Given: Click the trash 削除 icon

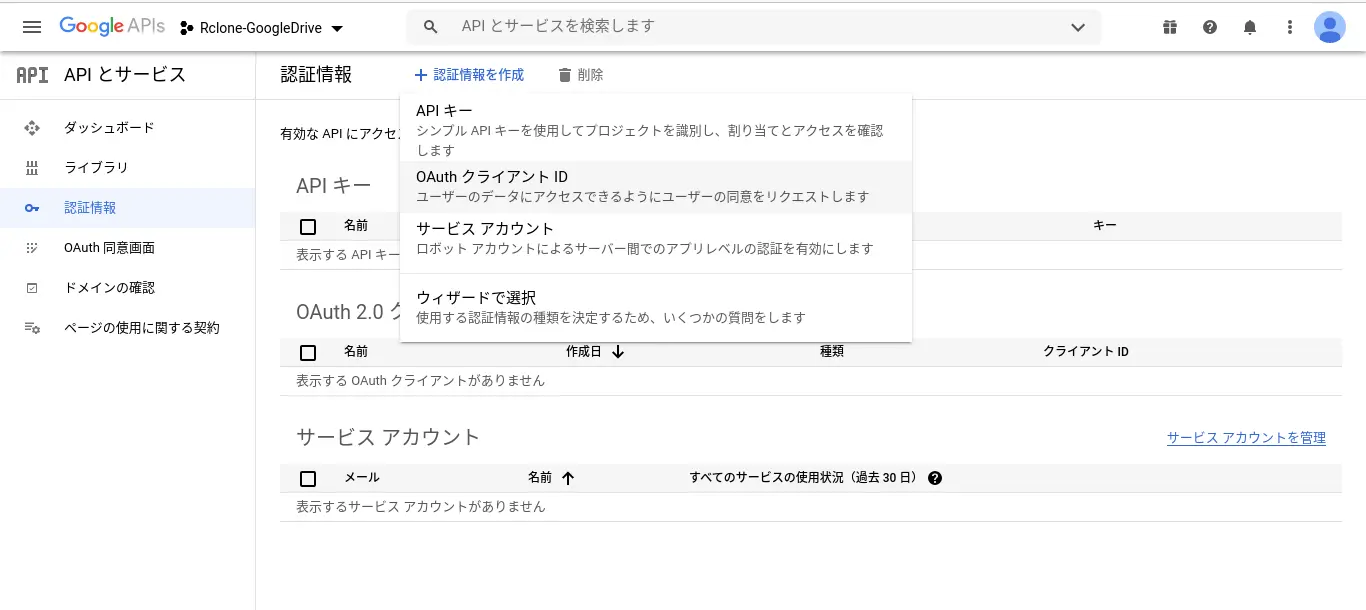Looking at the screenshot, I should (x=565, y=75).
